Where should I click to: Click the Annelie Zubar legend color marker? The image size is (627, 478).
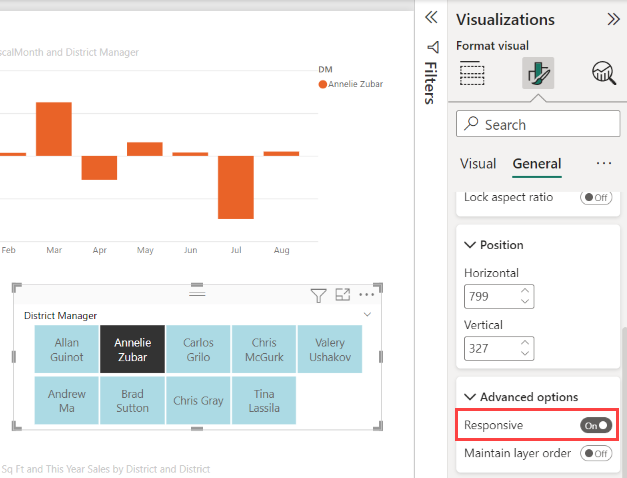(x=323, y=84)
